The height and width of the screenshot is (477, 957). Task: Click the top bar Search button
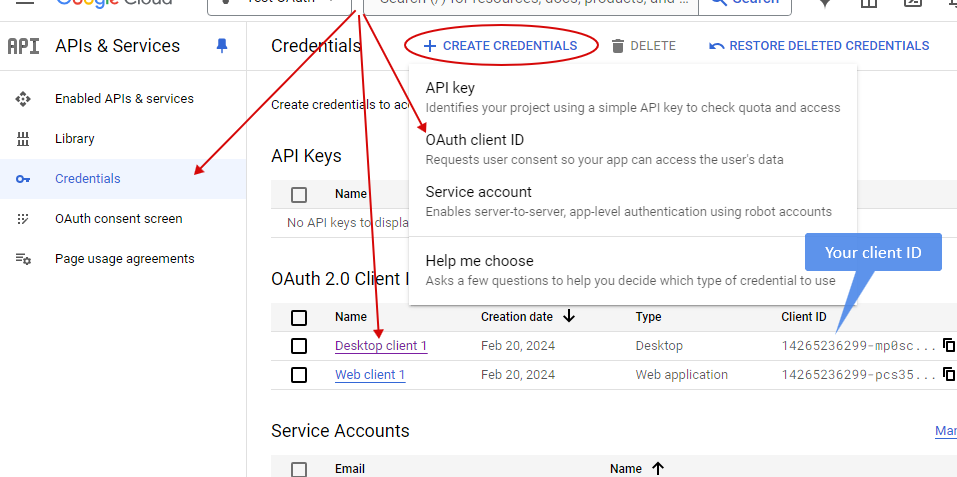click(x=745, y=4)
